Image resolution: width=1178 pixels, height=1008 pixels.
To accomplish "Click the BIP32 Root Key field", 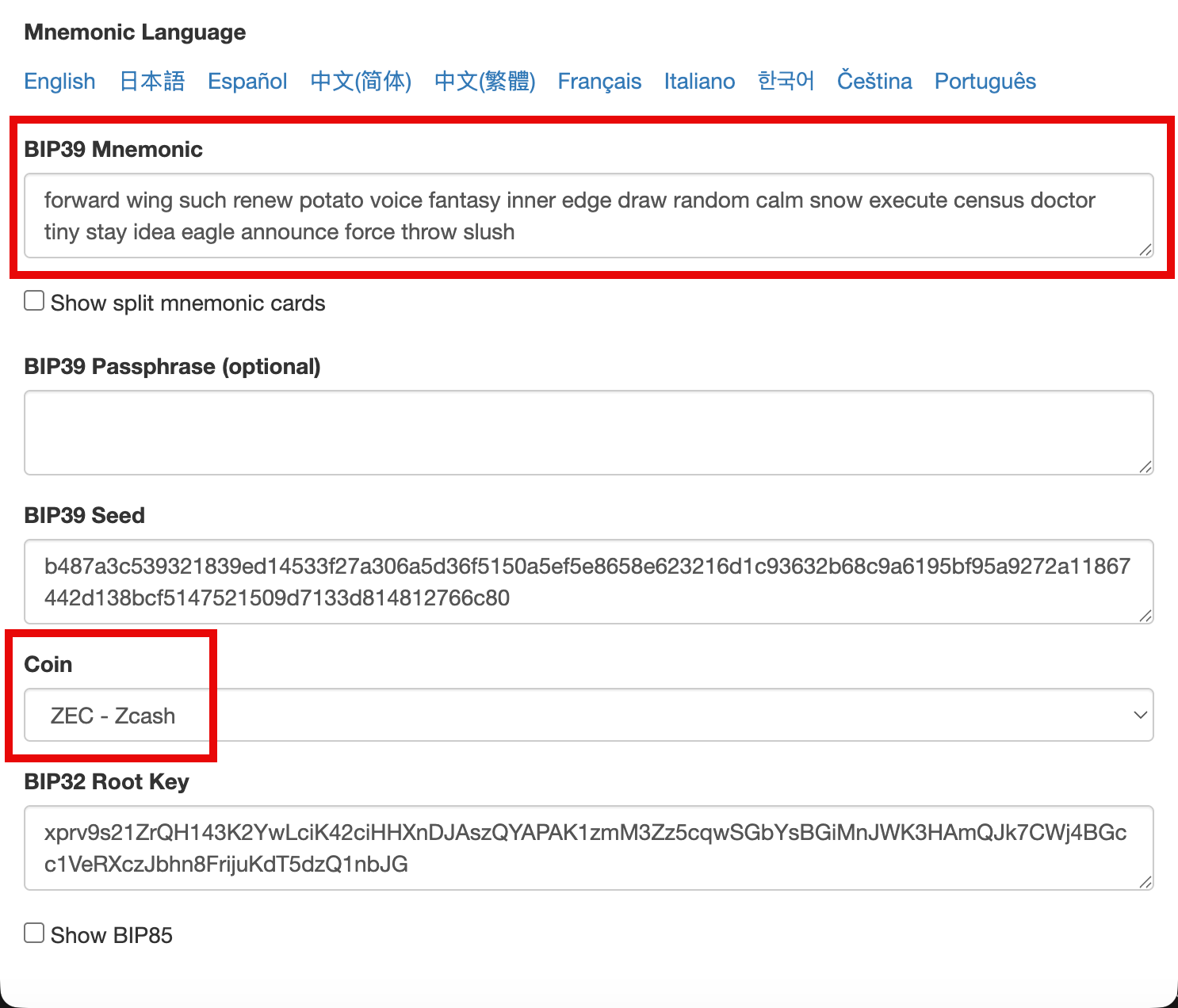I will 587,848.
